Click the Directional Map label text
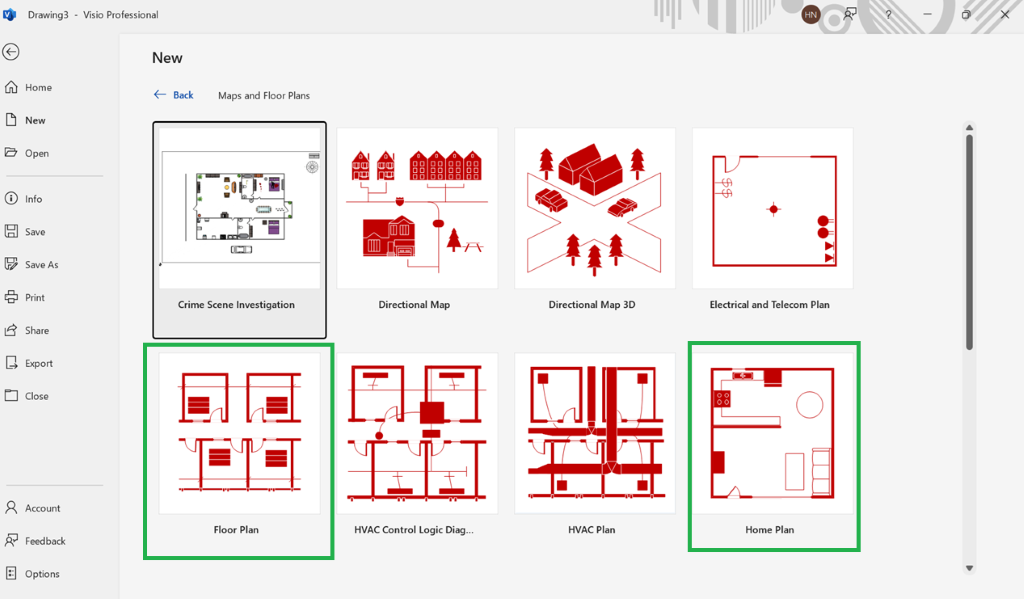The width and height of the screenshot is (1024, 599). [414, 305]
